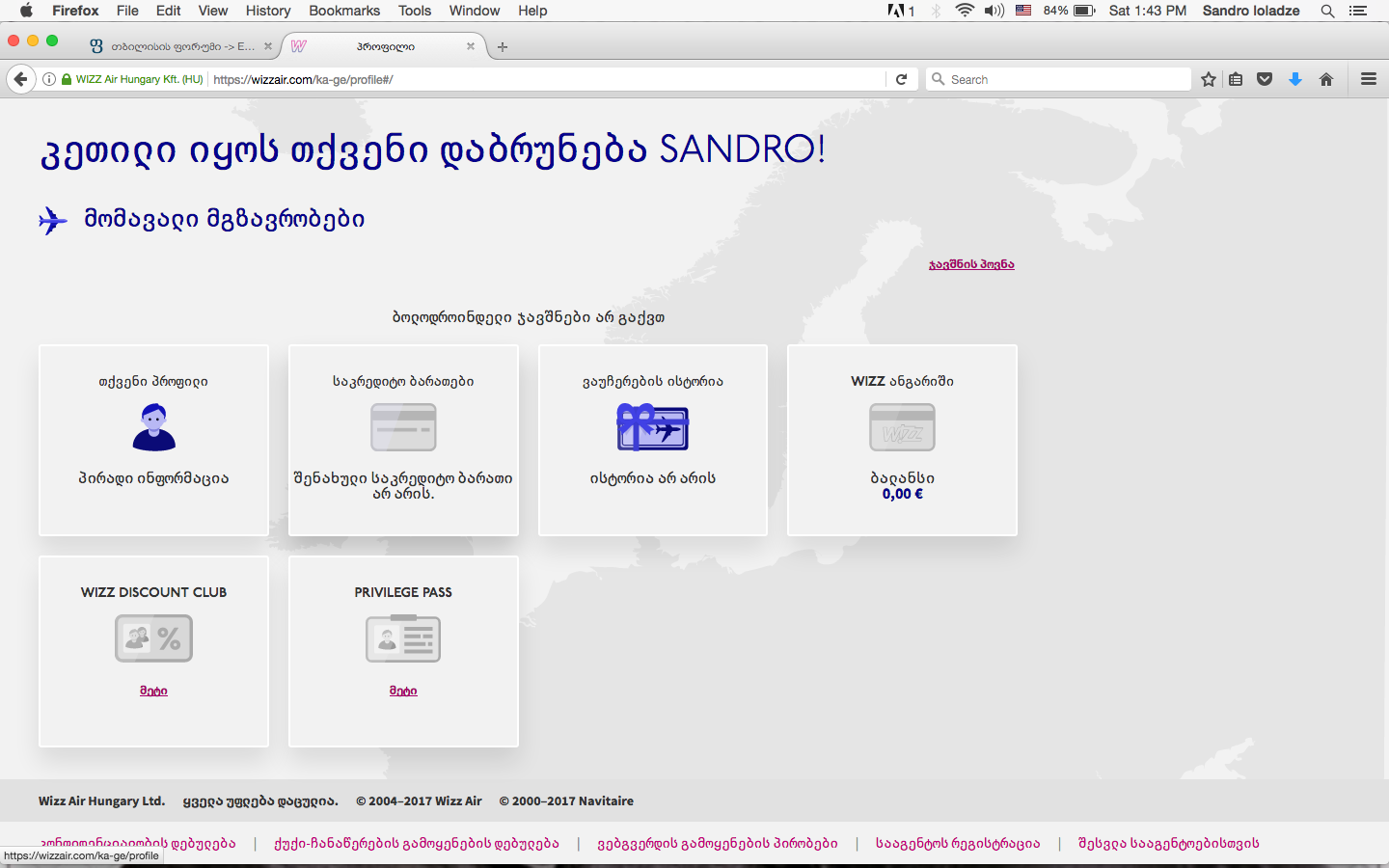This screenshot has height=868, width=1389.
Task: Open the History menu
Action: click(267, 11)
